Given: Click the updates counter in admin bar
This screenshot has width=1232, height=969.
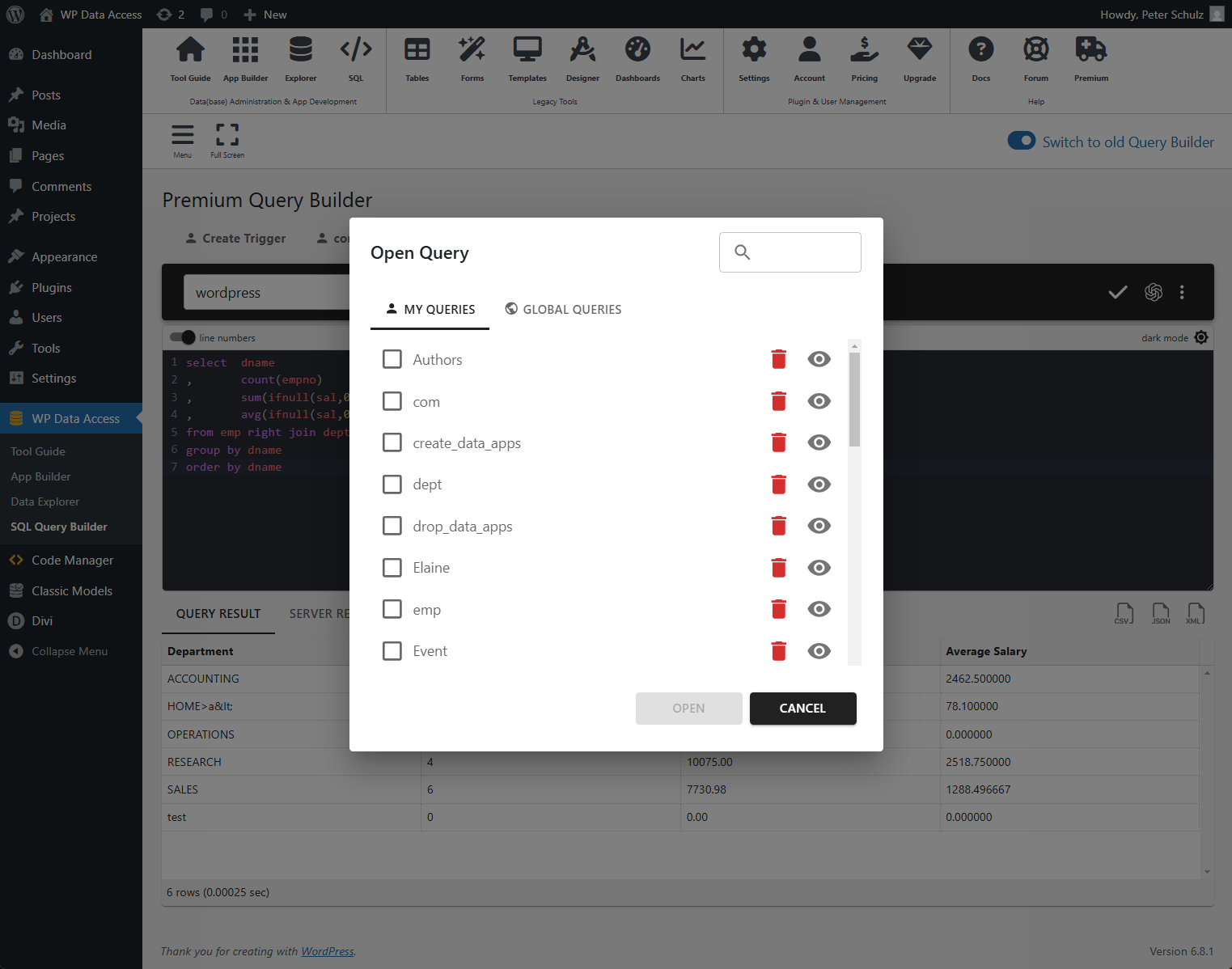Looking at the screenshot, I should [171, 15].
